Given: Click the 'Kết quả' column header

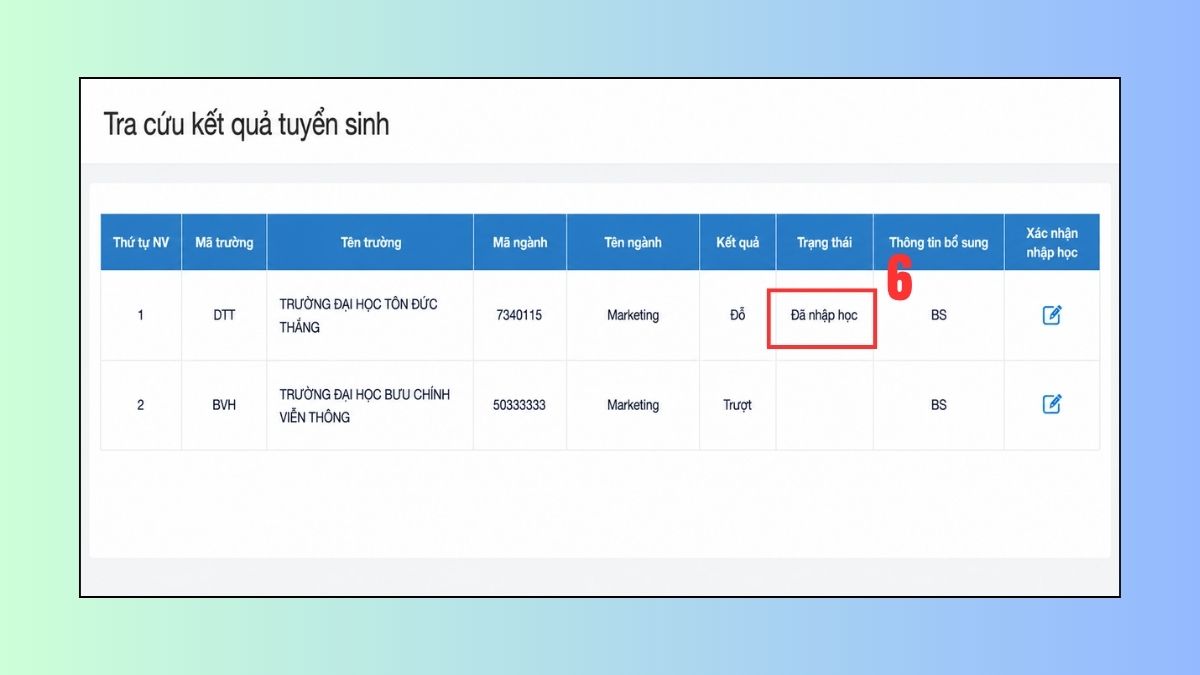Looking at the screenshot, I should pos(738,242).
